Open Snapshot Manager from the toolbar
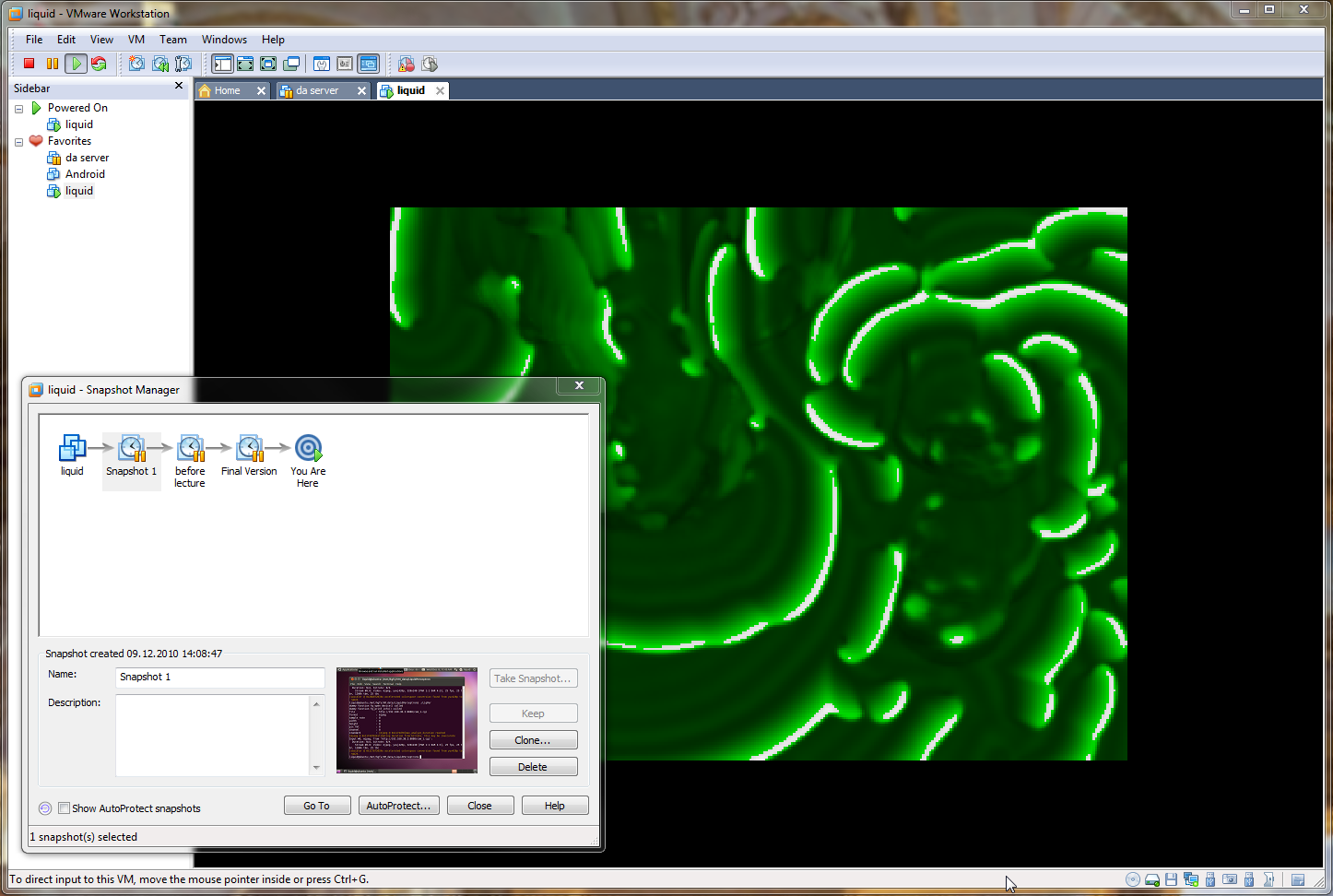The height and width of the screenshot is (896, 1333). pyautogui.click(x=183, y=64)
